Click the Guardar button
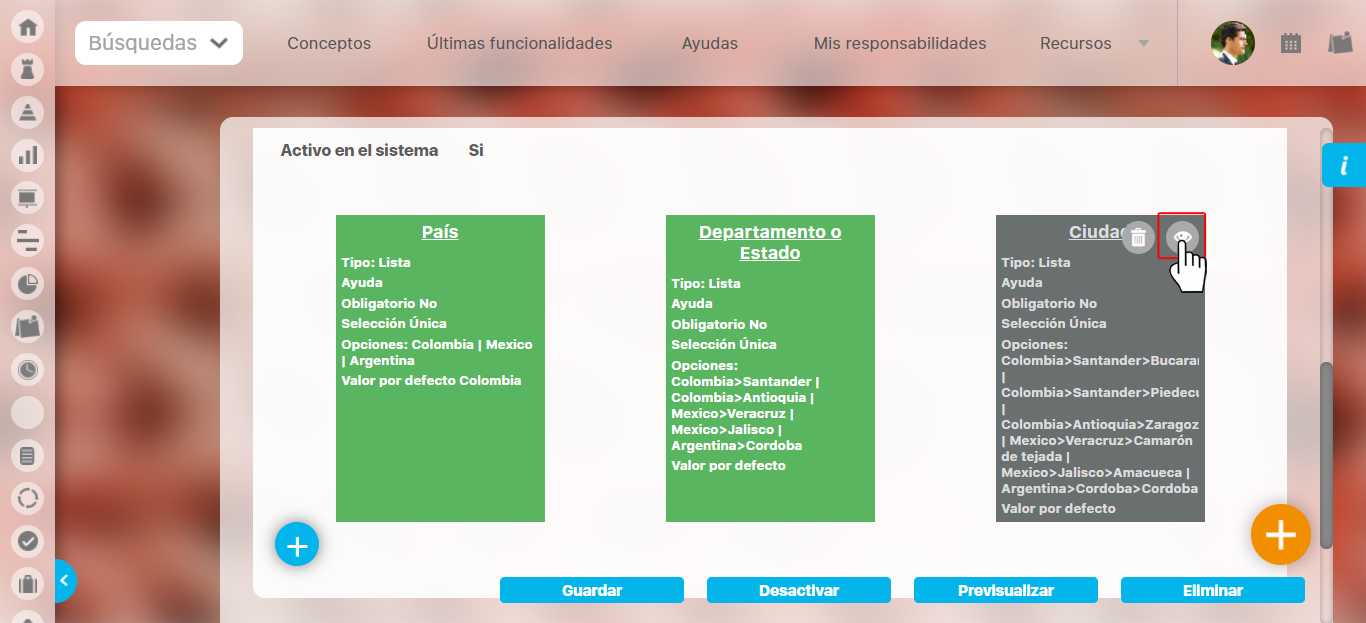The image size is (1366, 623). [x=592, y=590]
